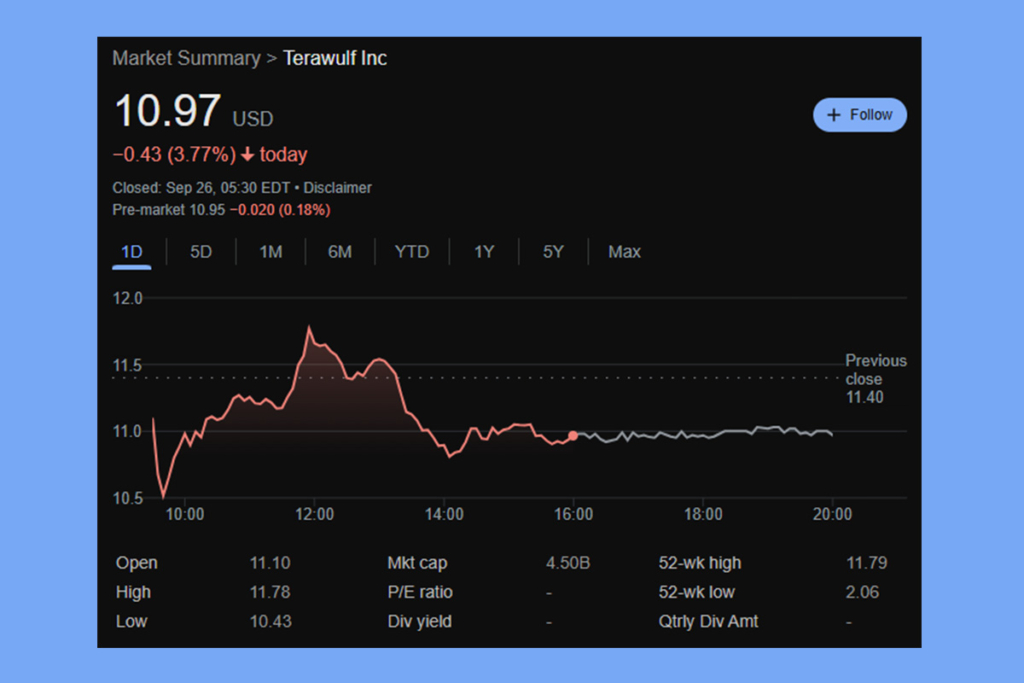The width and height of the screenshot is (1024, 683).
Task: Click the Follow button
Action: (859, 115)
